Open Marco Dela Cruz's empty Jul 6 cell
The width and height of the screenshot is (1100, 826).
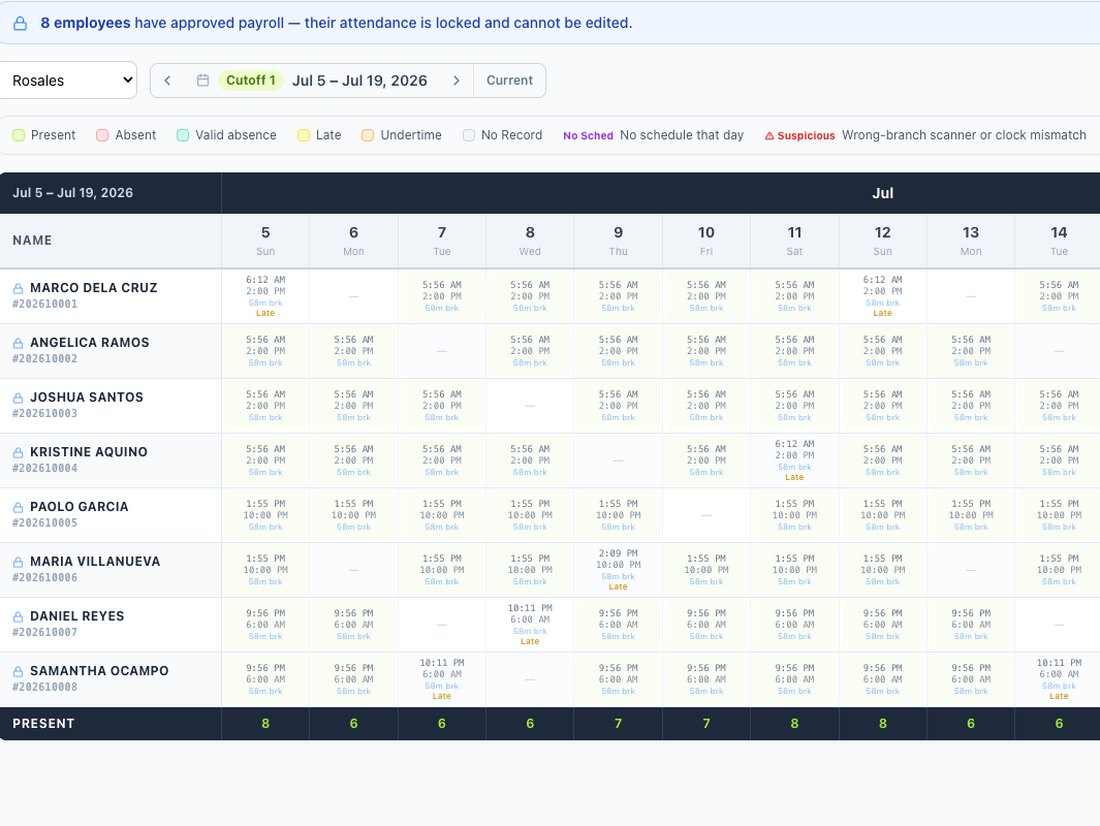pyautogui.click(x=354, y=296)
